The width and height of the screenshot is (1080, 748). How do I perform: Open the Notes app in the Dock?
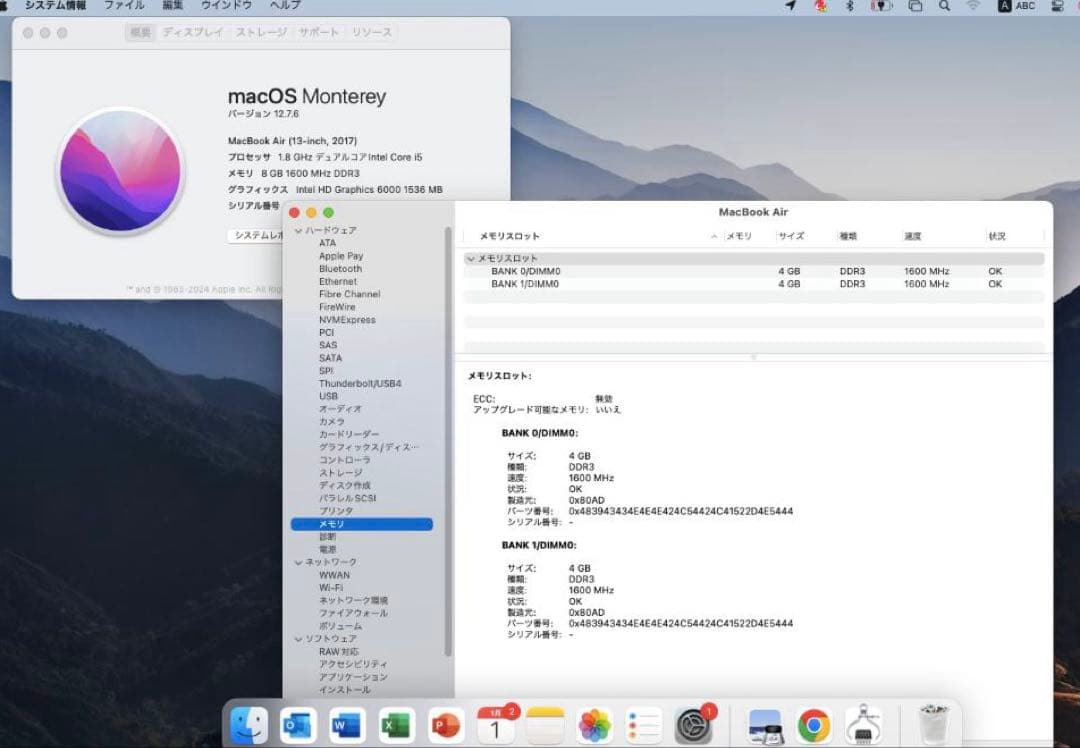[x=545, y=725]
